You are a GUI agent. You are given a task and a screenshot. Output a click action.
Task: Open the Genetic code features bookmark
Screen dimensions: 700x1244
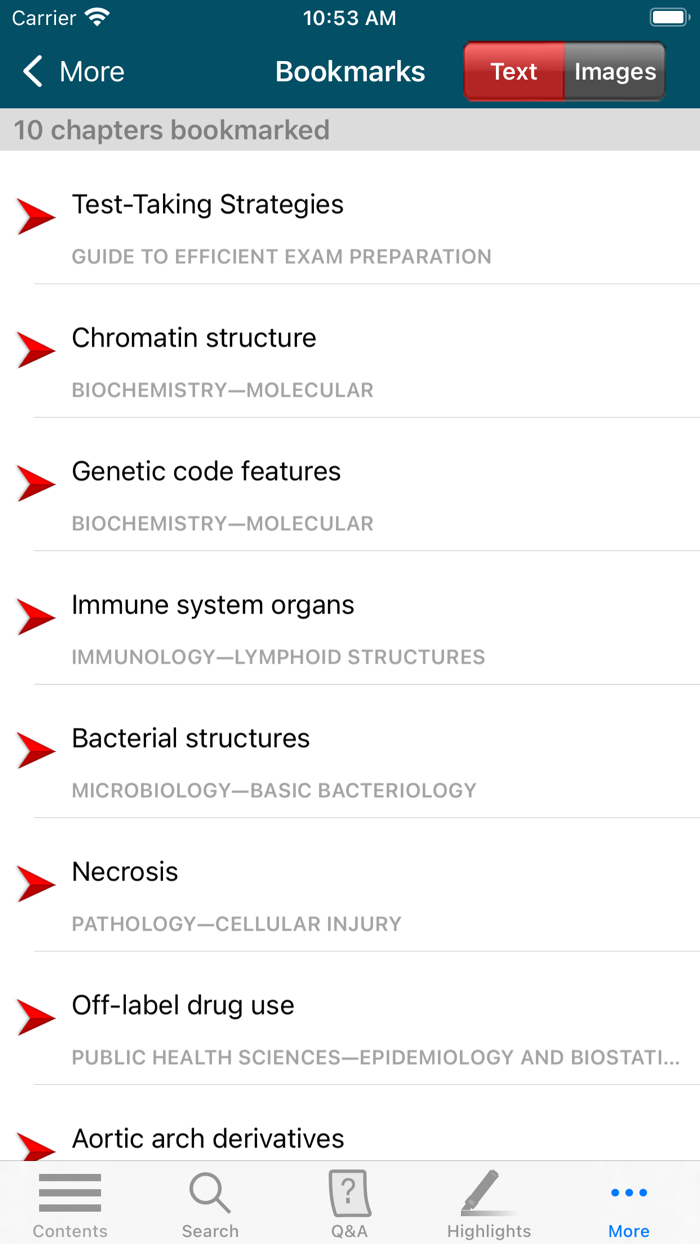click(x=206, y=471)
